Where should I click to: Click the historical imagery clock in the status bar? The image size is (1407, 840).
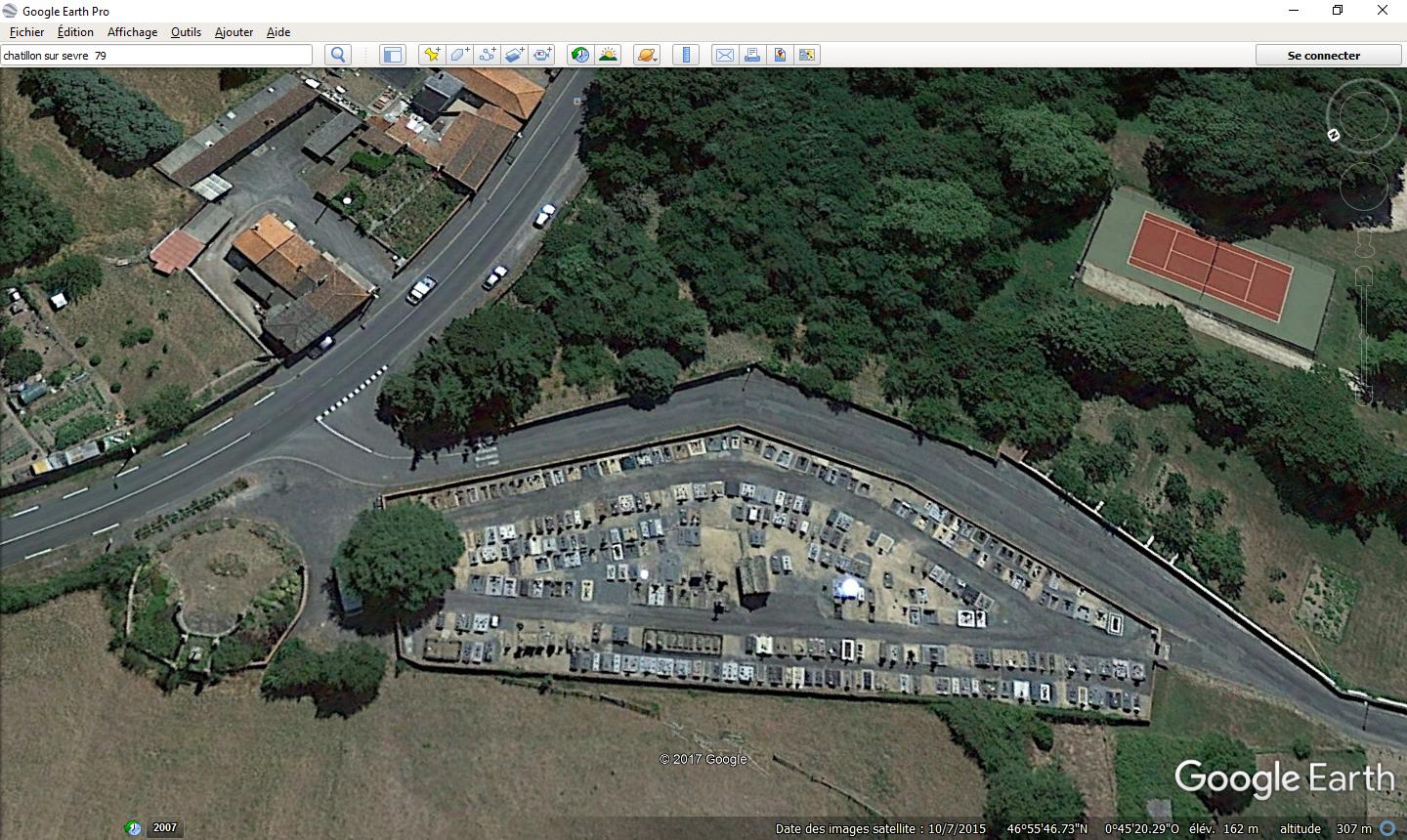click(x=134, y=828)
